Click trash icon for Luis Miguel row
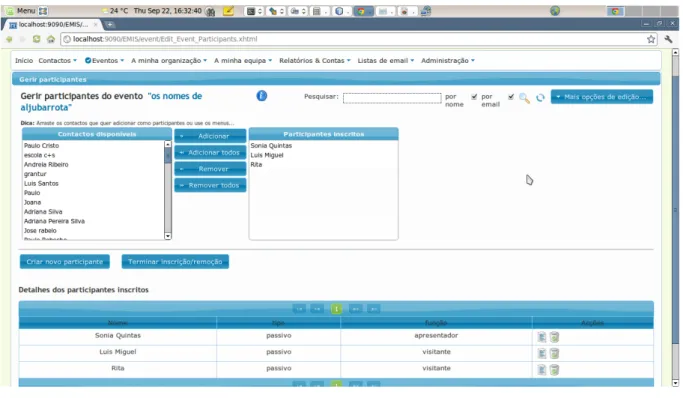The width and height of the screenshot is (683, 398). [554, 353]
